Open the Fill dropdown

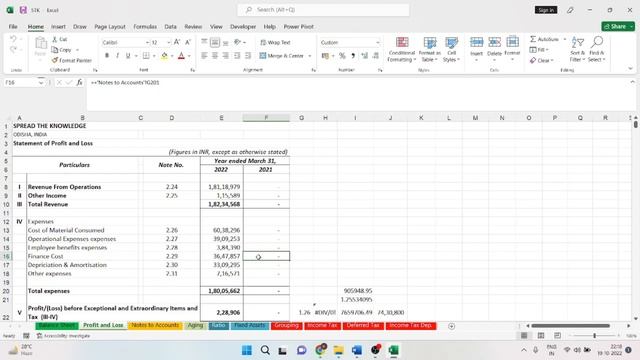[x=539, y=50]
